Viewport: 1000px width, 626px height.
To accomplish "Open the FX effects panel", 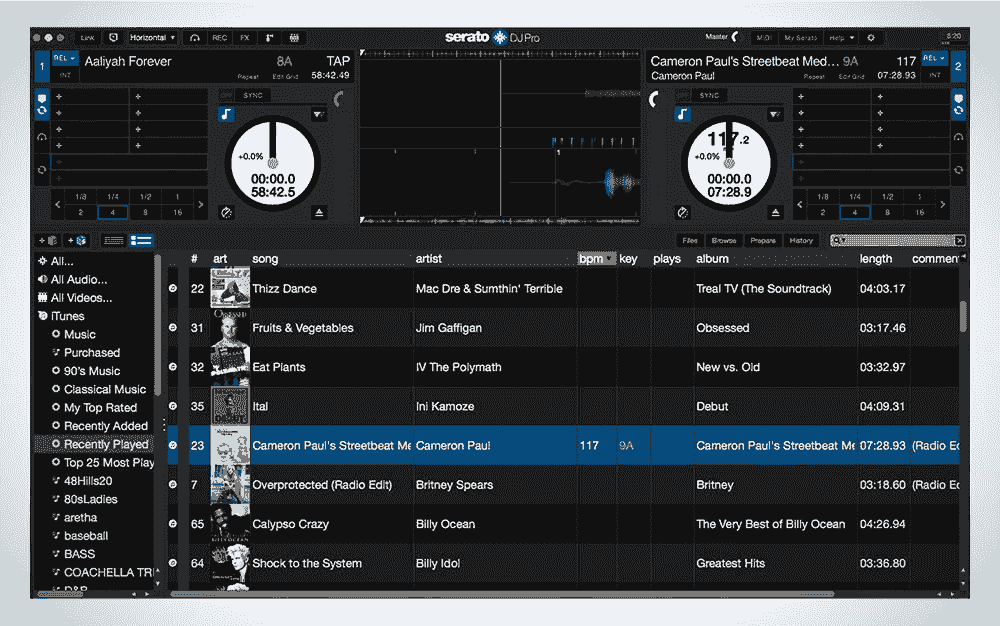I will (x=245, y=38).
